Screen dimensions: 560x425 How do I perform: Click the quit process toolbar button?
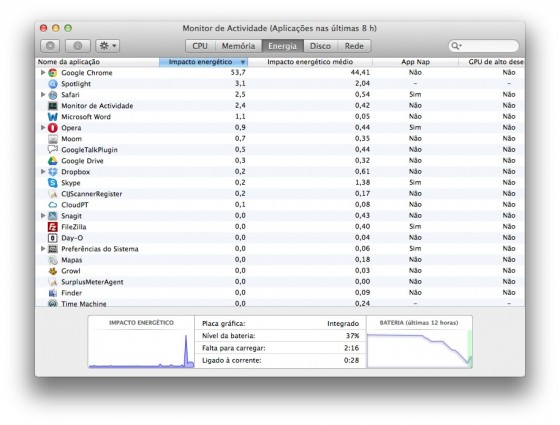click(50, 46)
